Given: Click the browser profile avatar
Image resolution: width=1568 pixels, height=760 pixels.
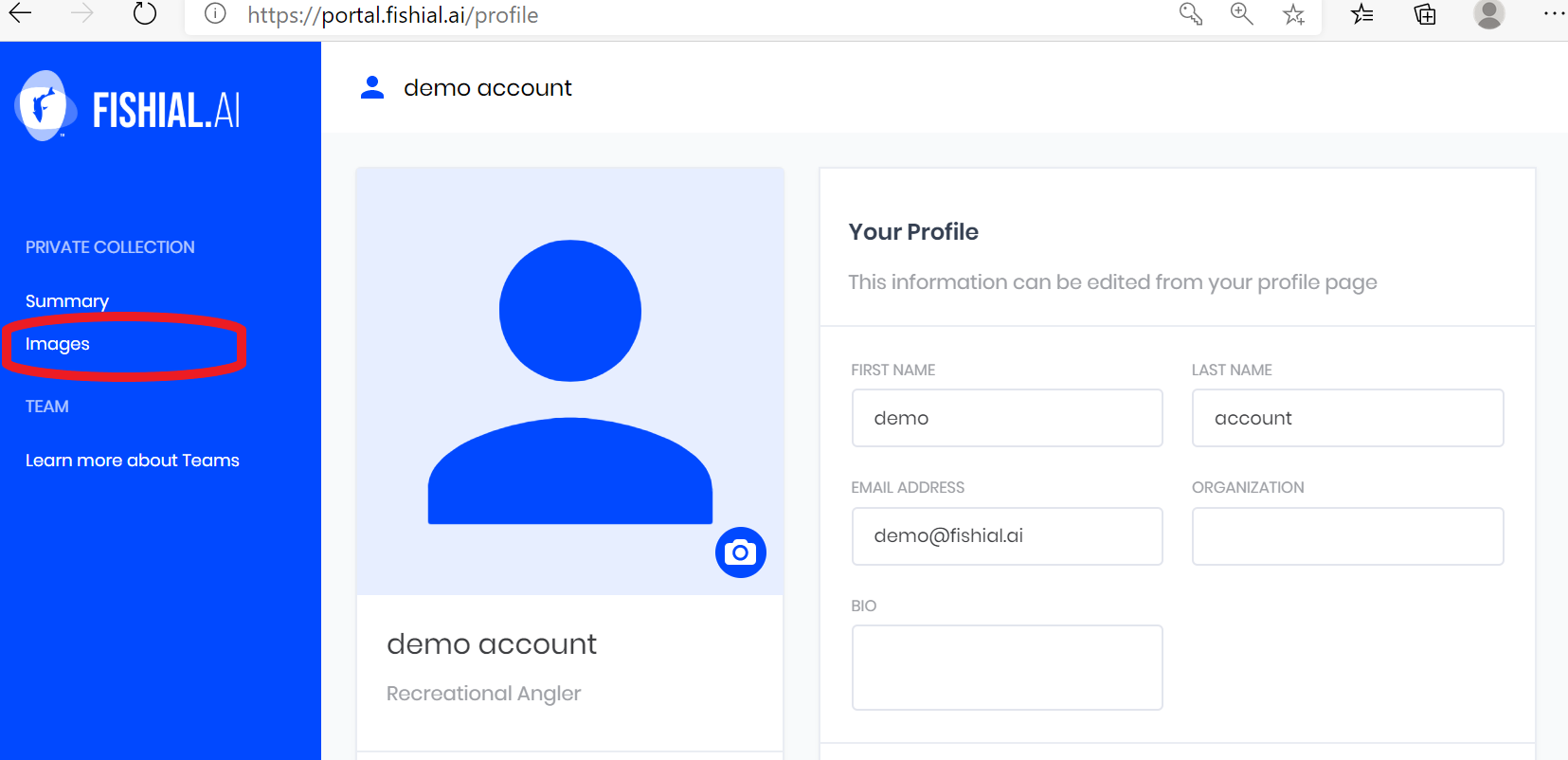Looking at the screenshot, I should (1488, 14).
